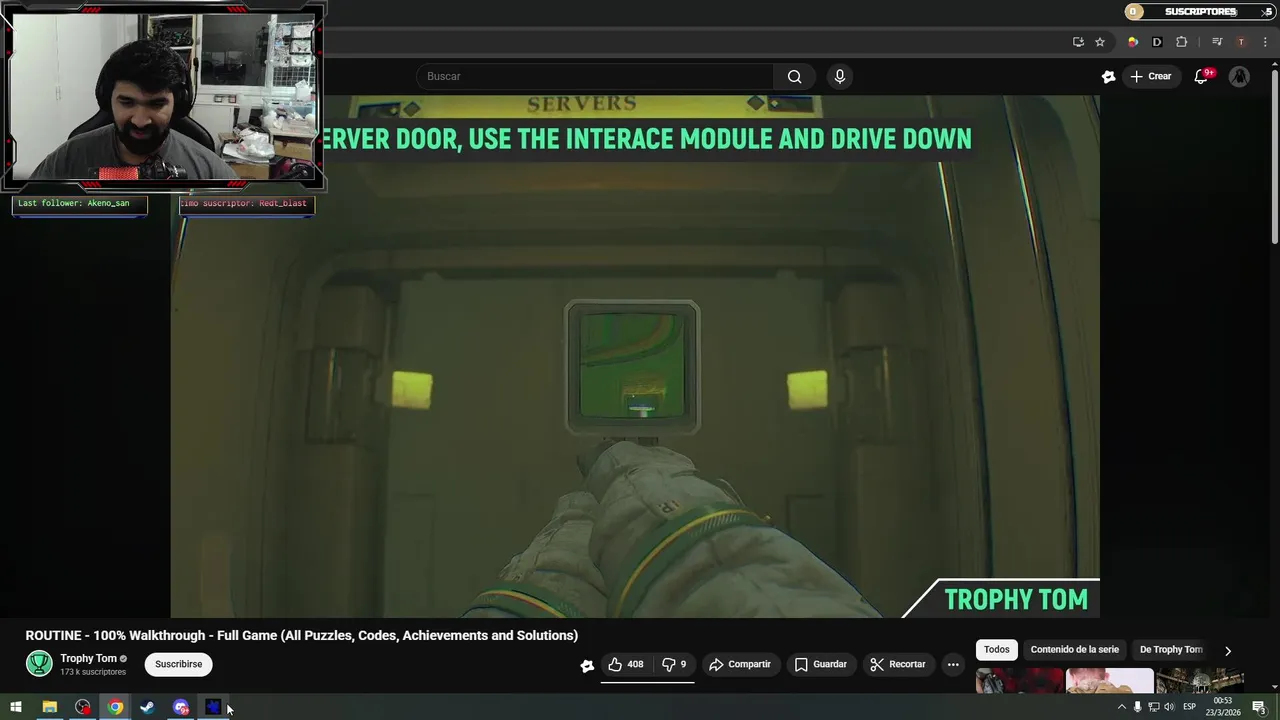This screenshot has height=720, width=1280.
Task: Click the install app icon in address bar
Action: (1078, 42)
